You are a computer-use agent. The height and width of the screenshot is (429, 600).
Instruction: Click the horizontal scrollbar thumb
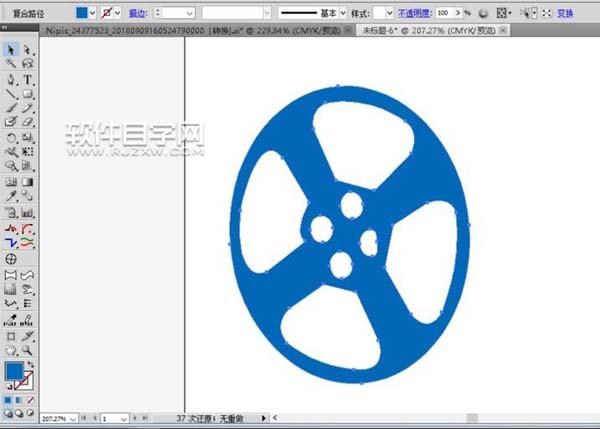pos(472,418)
